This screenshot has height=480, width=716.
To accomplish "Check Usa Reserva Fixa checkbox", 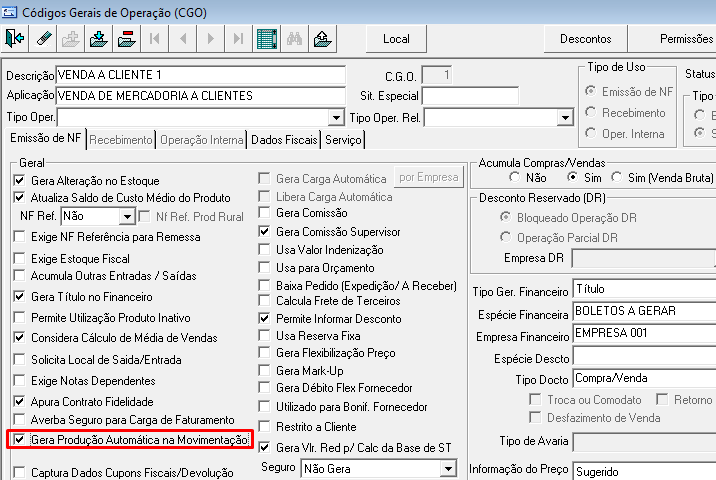I will pyautogui.click(x=264, y=336).
